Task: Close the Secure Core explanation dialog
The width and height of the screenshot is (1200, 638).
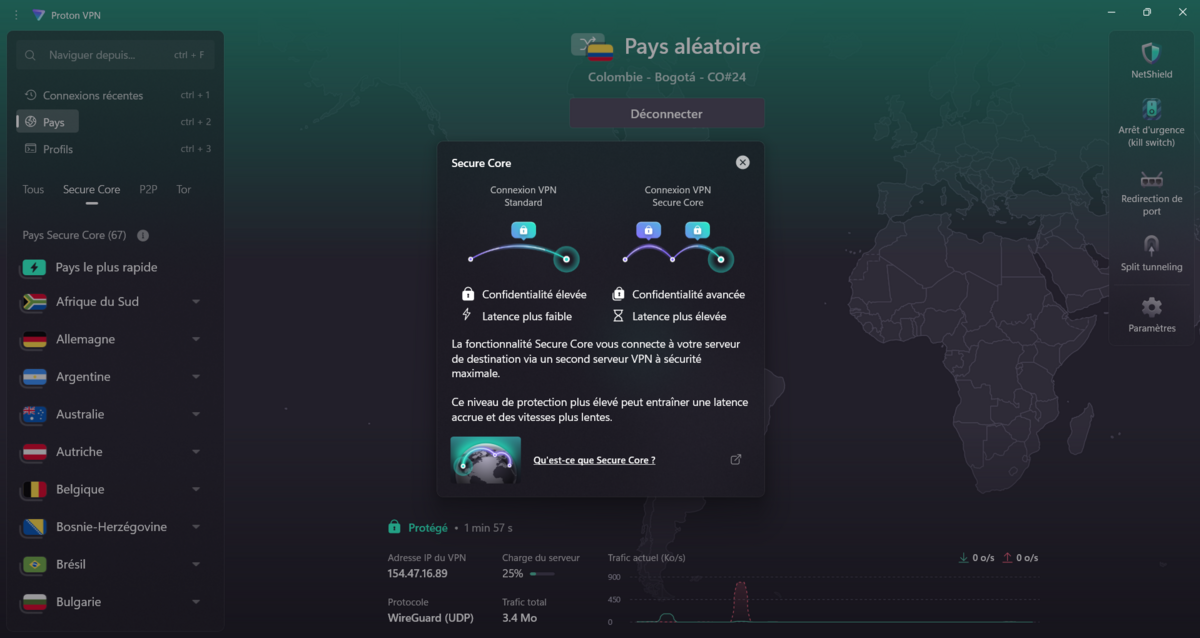Action: point(742,162)
